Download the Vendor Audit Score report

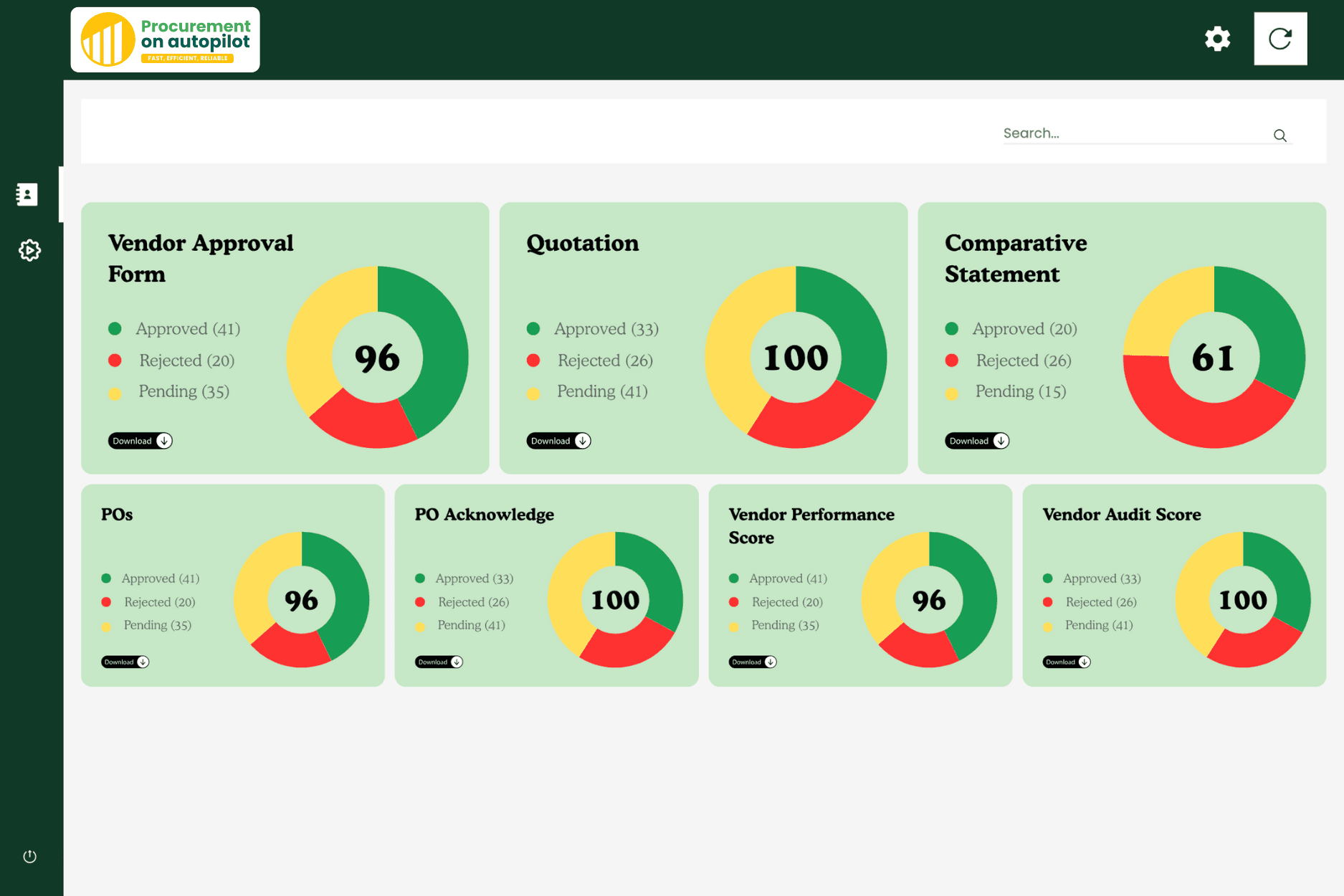[x=1066, y=662]
